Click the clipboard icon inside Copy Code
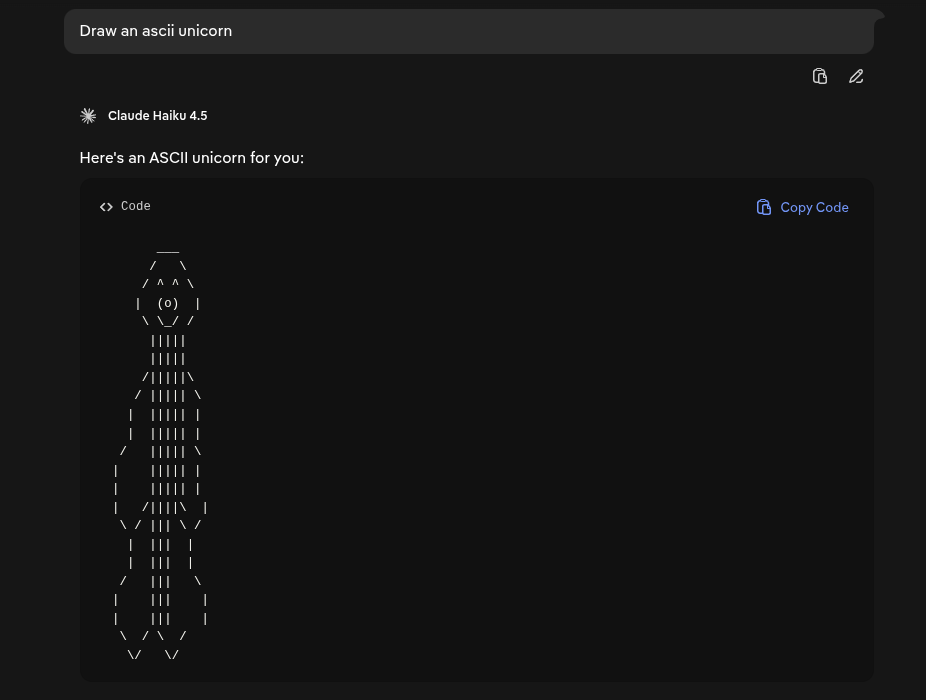Image resolution: width=926 pixels, height=700 pixels. tap(764, 207)
